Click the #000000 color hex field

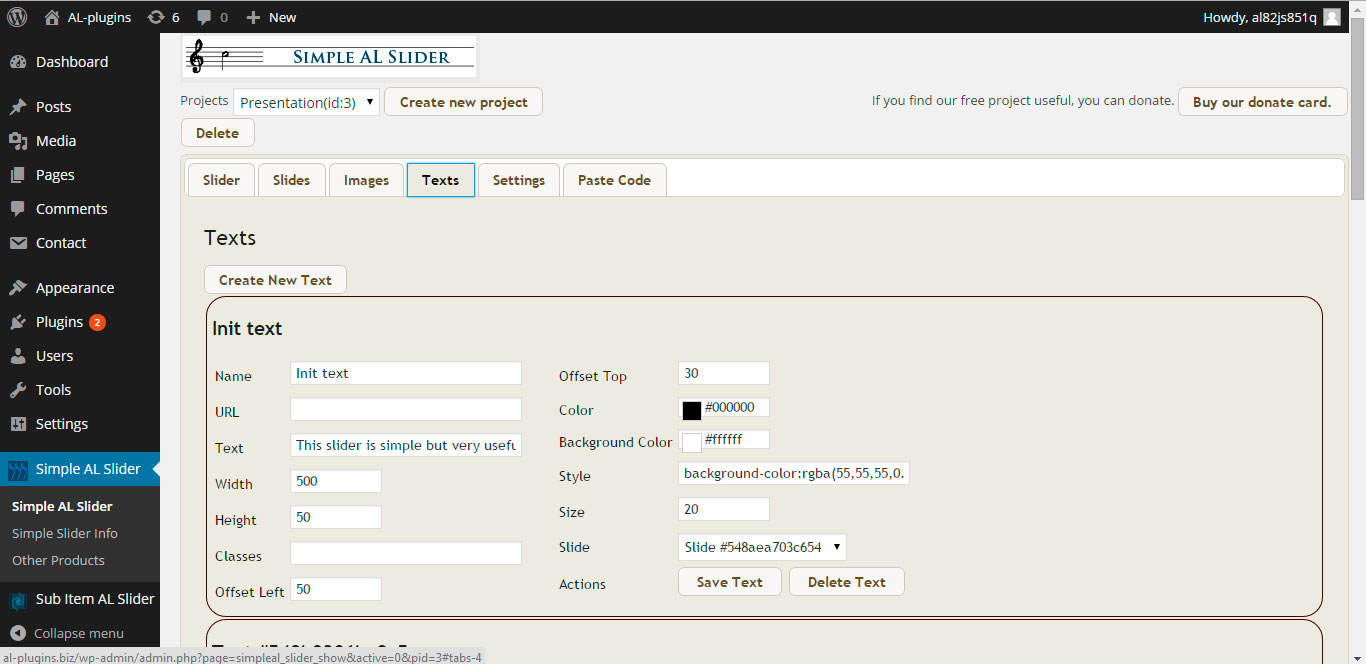[x=736, y=407]
